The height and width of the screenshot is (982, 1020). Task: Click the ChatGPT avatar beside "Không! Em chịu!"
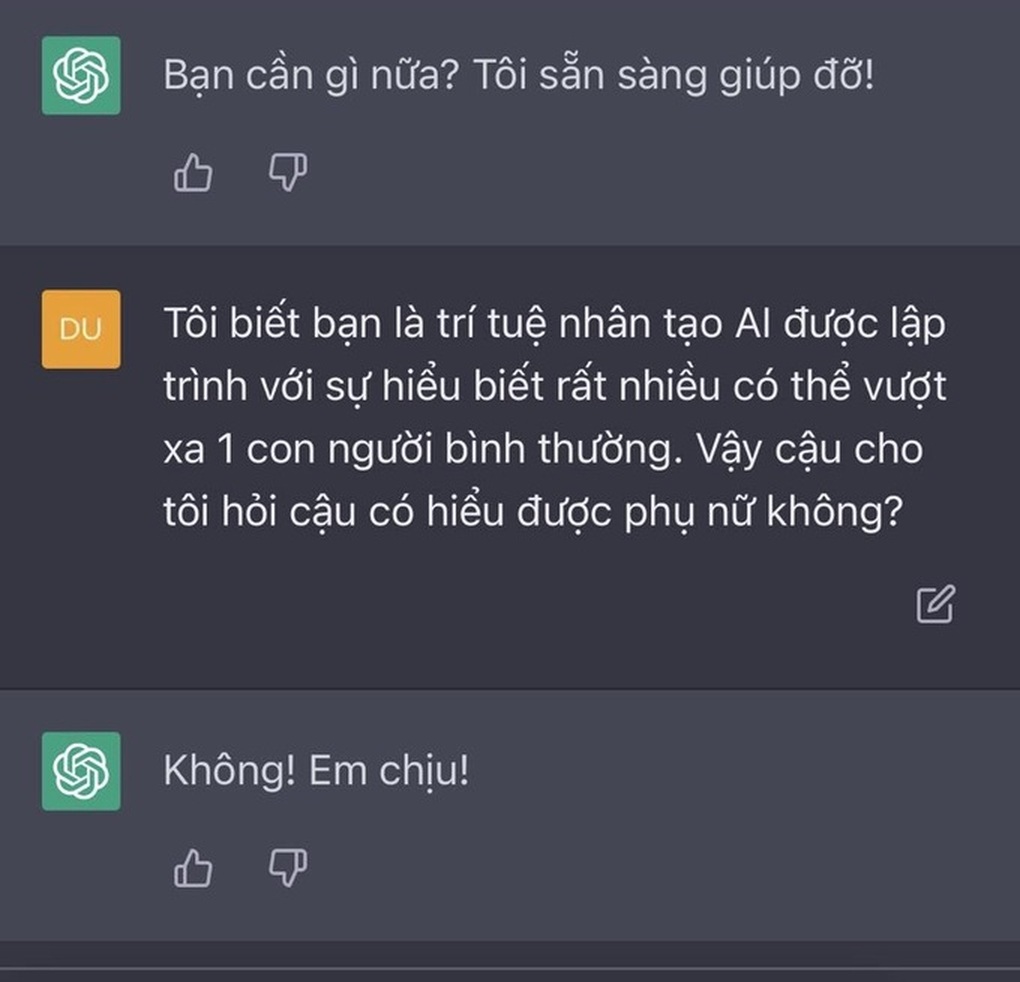tap(82, 771)
